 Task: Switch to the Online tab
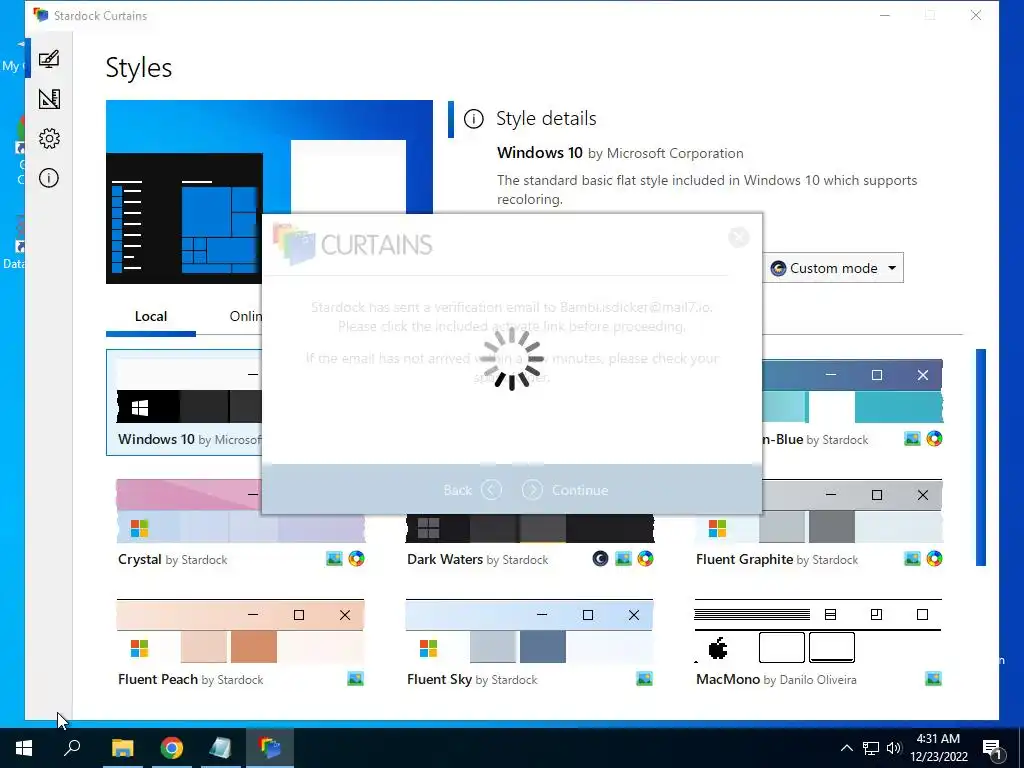tap(246, 316)
